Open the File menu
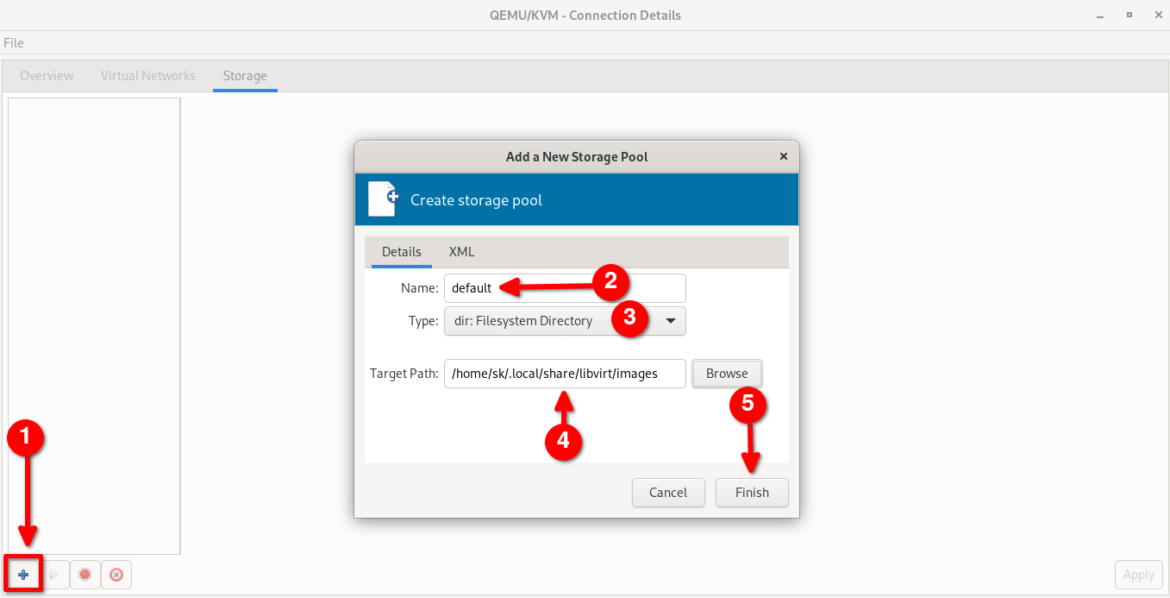 click(14, 43)
